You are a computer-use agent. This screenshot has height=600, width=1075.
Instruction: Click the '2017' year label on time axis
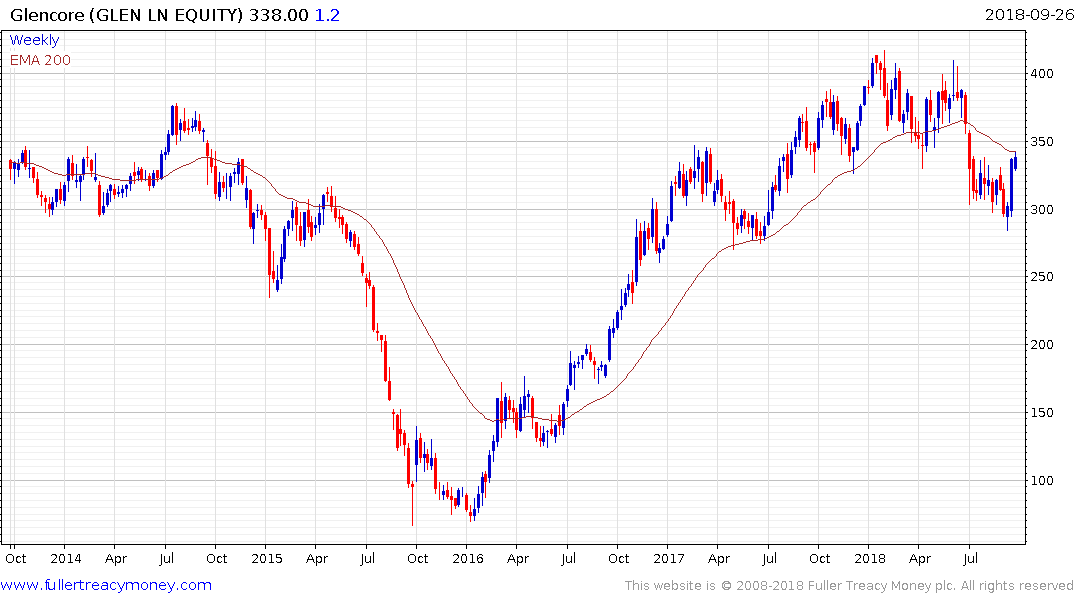(668, 559)
